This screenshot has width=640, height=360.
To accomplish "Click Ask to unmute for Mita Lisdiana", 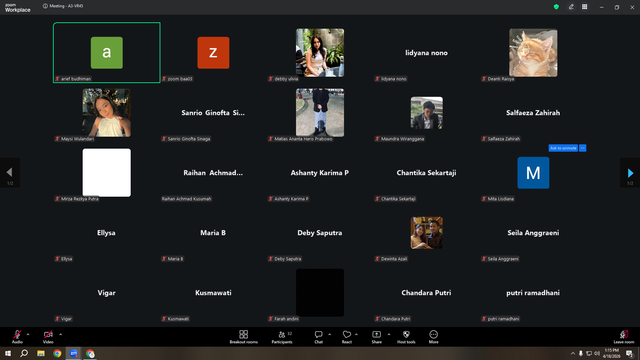I will click(563, 148).
